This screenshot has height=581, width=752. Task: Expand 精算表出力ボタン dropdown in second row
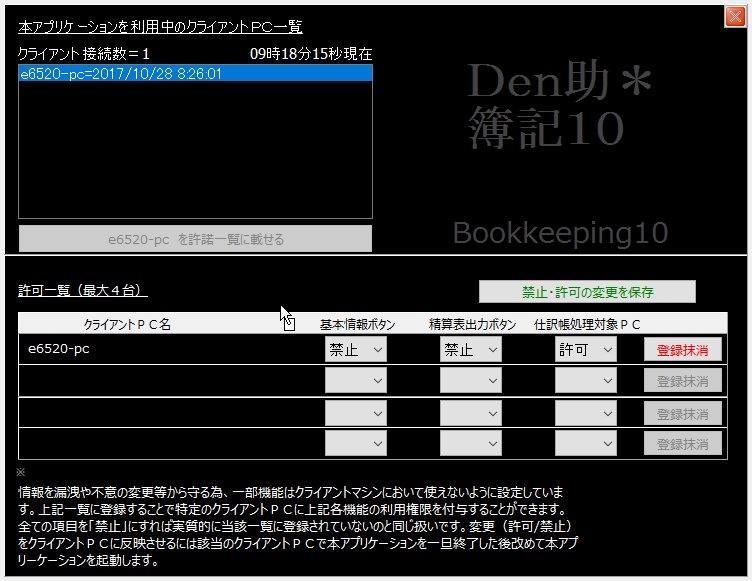coord(470,381)
